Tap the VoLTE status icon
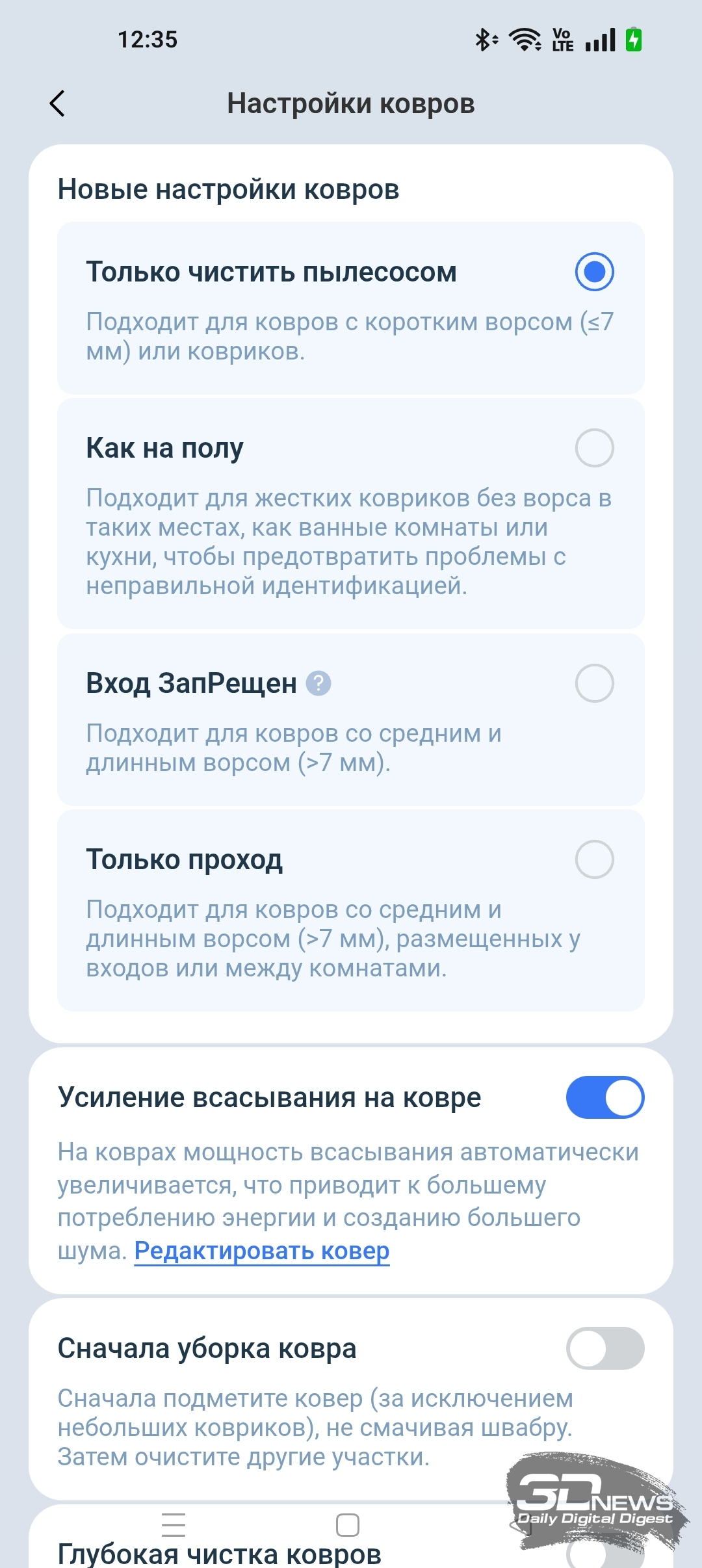Screen dimensions: 702x1568 pos(562,40)
